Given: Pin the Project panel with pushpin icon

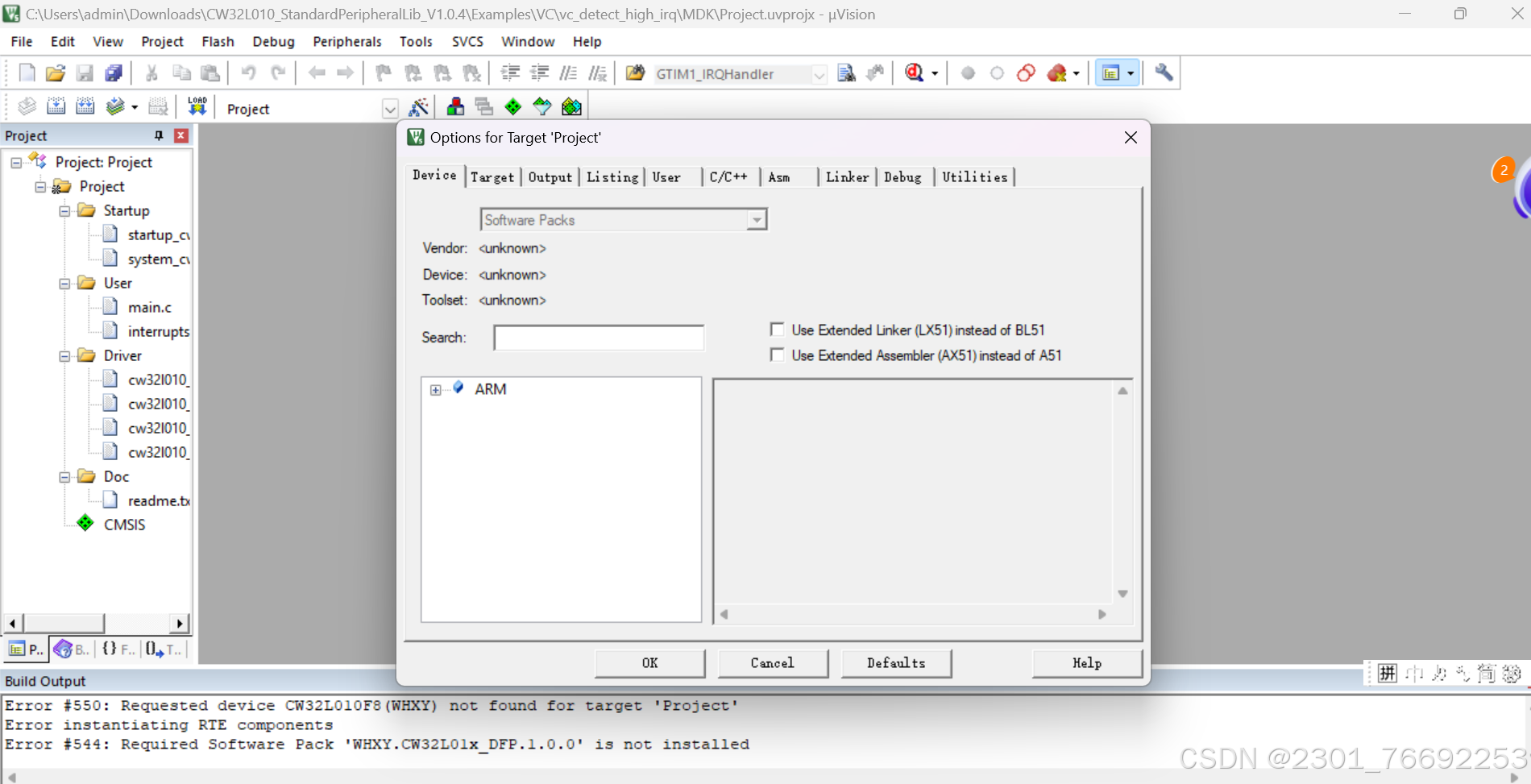Looking at the screenshot, I should [x=159, y=135].
